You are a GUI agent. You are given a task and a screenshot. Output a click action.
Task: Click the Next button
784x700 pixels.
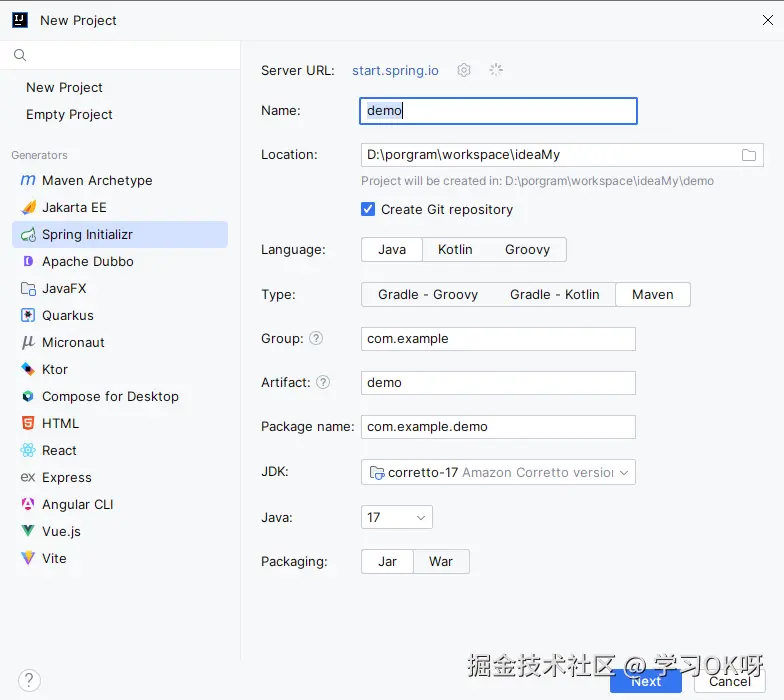(x=646, y=681)
